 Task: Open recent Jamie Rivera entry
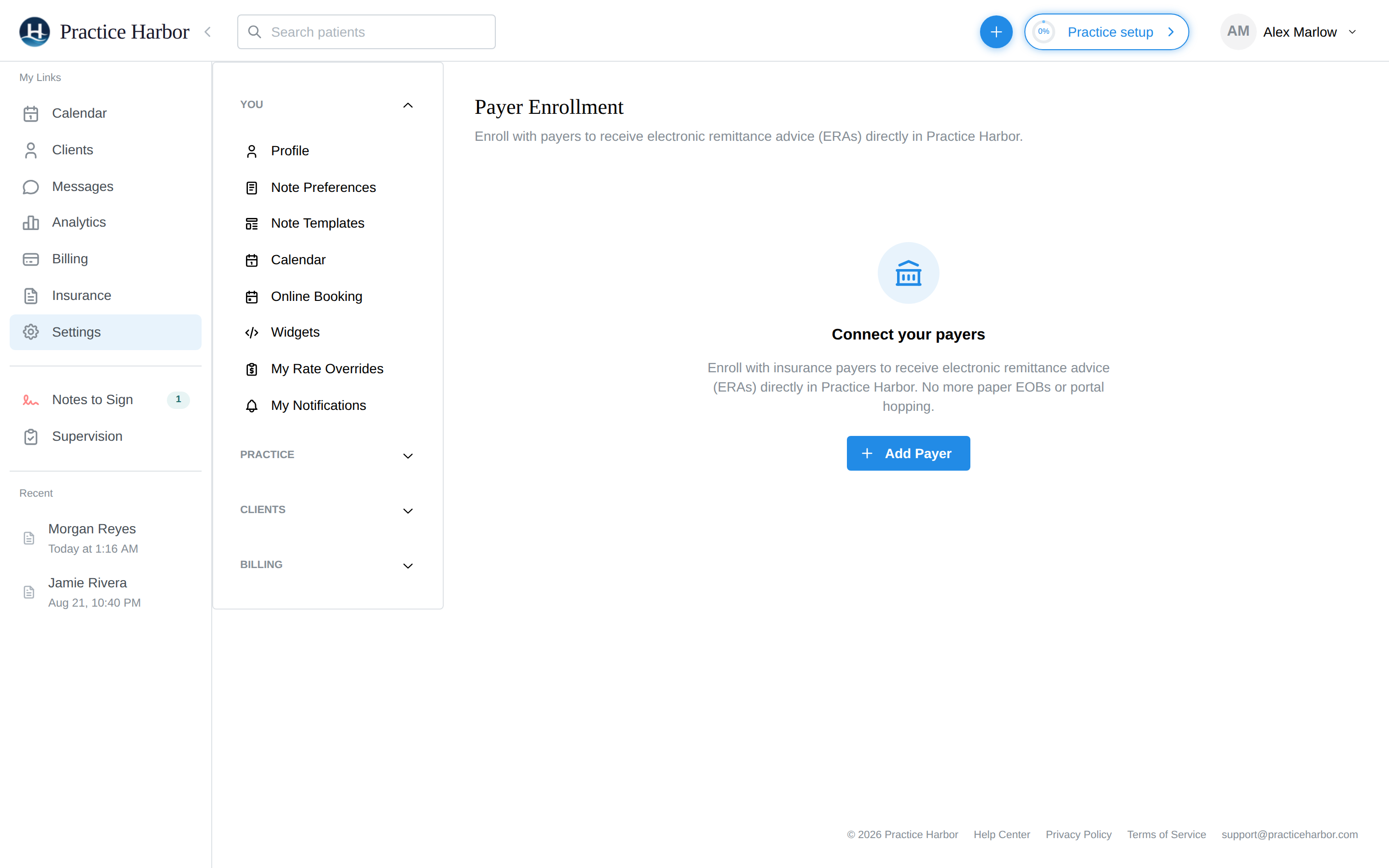tap(106, 593)
